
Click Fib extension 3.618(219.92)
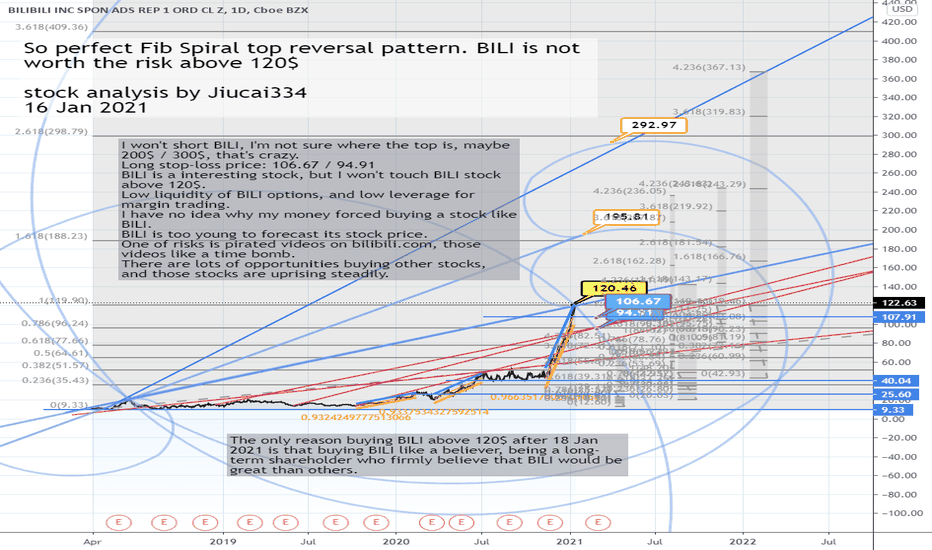676,206
